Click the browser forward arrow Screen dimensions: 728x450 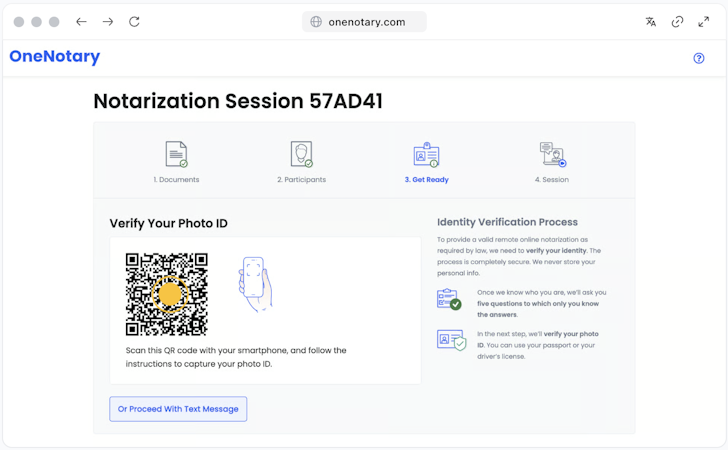coord(108,22)
